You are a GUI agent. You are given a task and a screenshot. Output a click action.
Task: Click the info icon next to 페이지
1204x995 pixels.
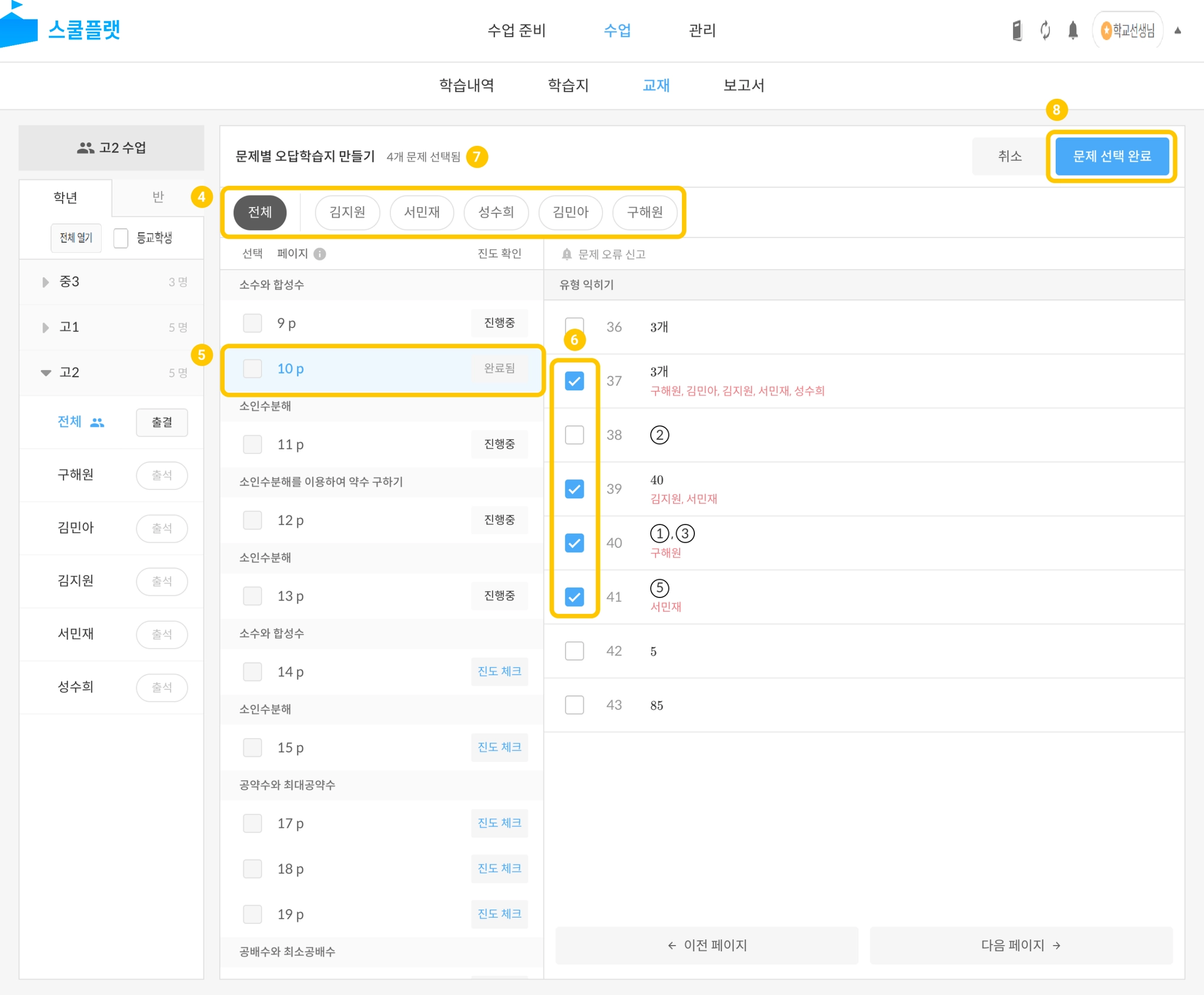(x=320, y=254)
